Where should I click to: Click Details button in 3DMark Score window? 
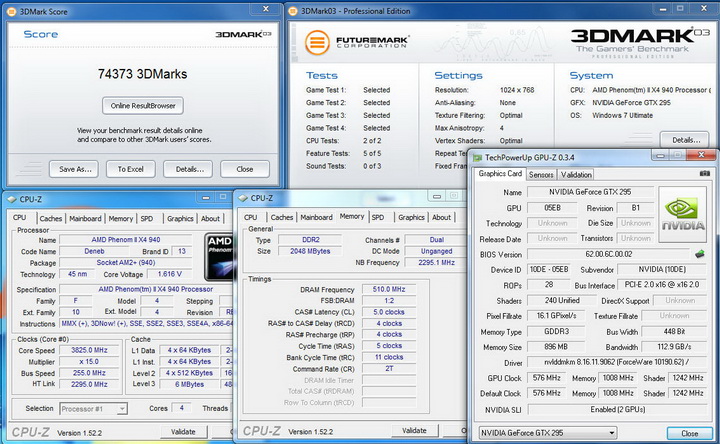pos(188,169)
